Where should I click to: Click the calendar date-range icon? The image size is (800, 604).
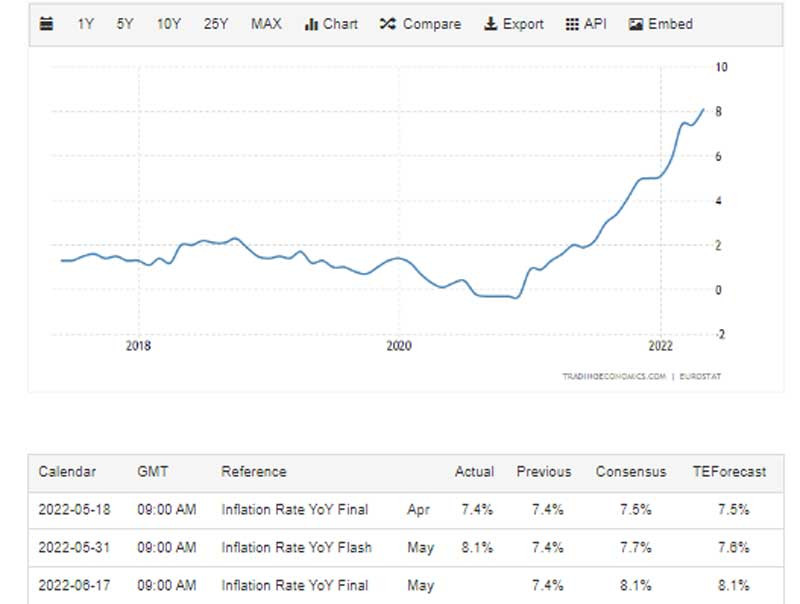pos(46,24)
